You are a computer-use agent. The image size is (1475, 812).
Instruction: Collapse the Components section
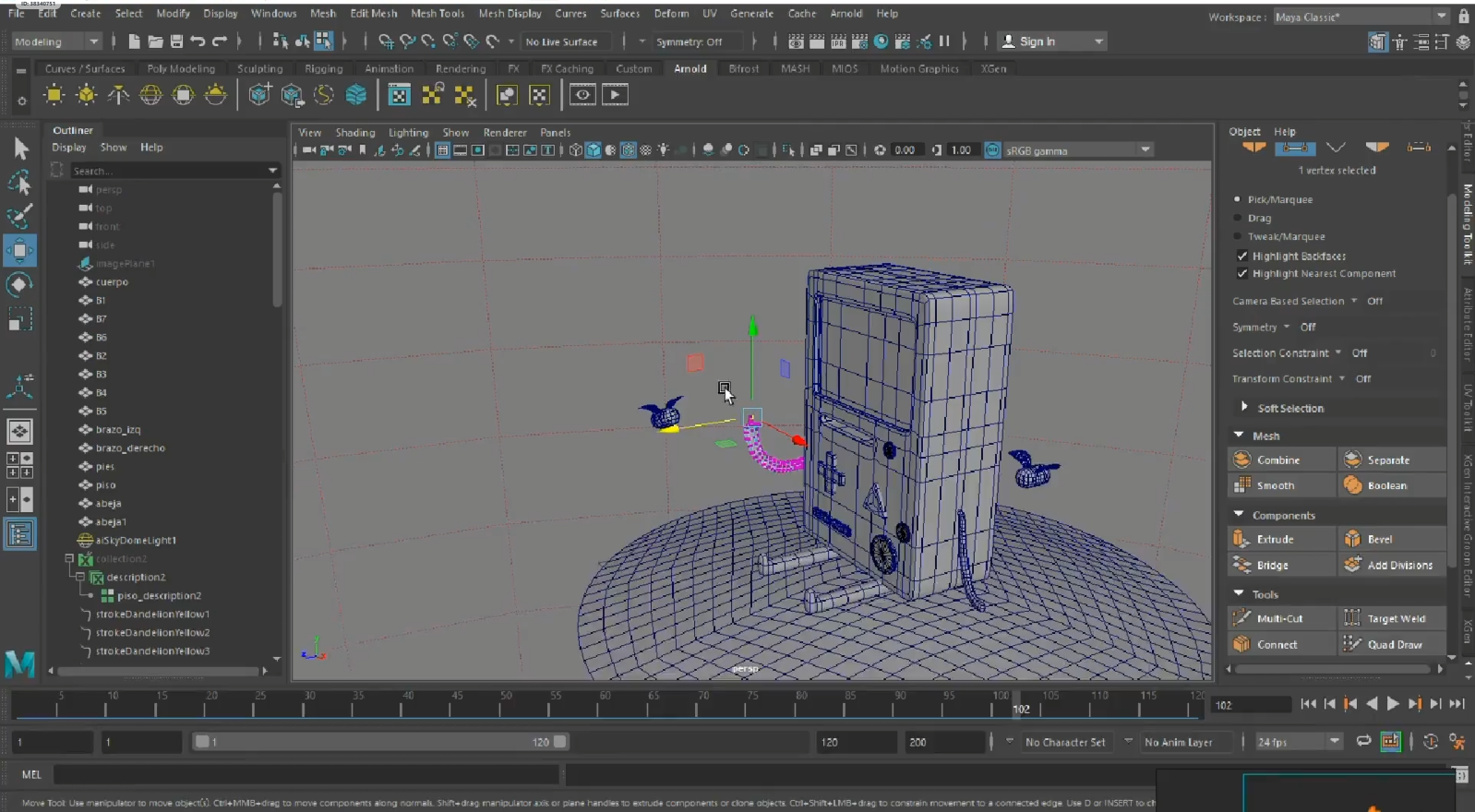coord(1239,515)
